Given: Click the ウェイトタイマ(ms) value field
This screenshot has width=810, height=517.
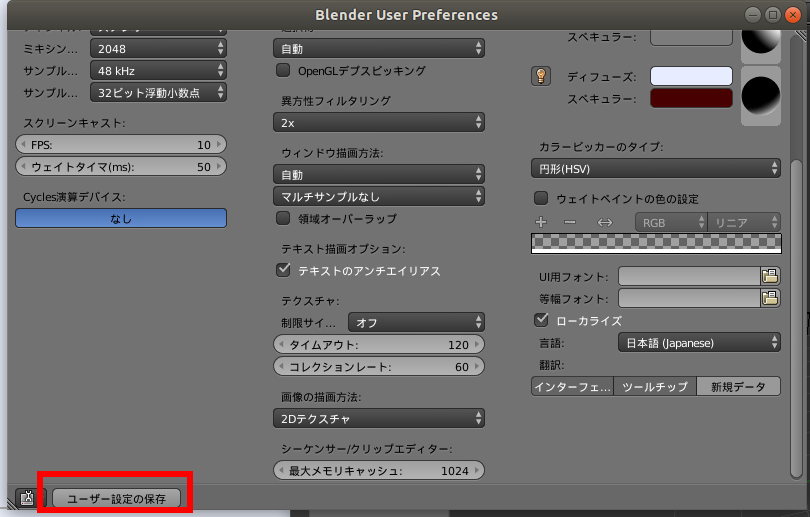Looking at the screenshot, I should tap(121, 166).
